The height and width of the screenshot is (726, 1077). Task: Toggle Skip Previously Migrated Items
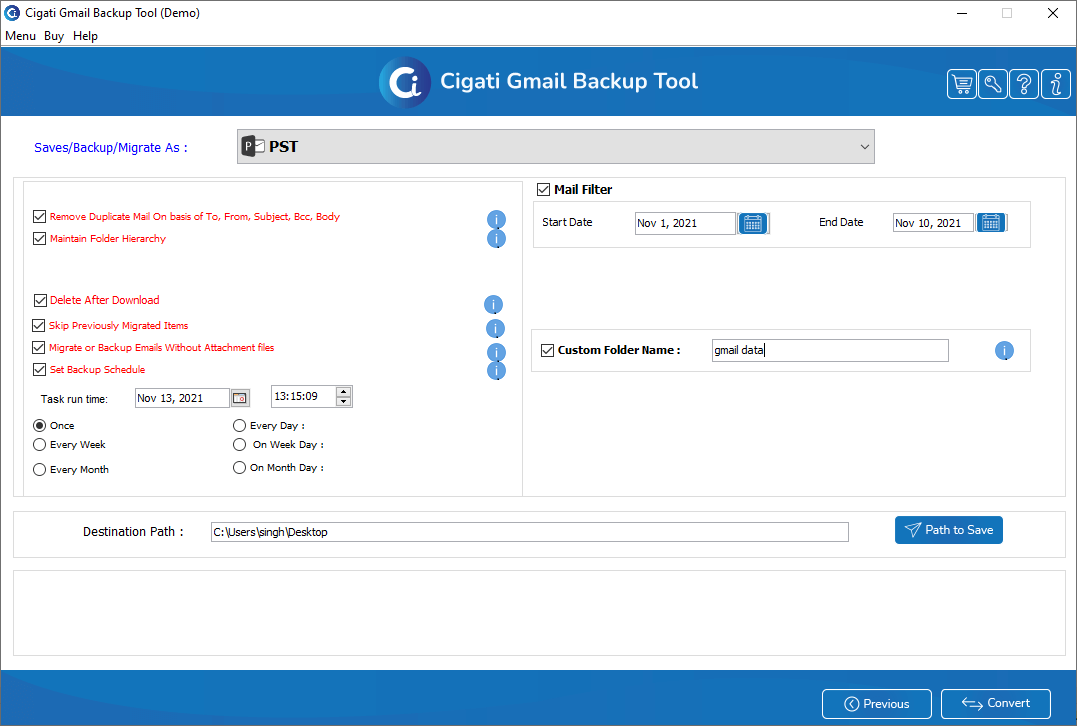click(x=38, y=326)
